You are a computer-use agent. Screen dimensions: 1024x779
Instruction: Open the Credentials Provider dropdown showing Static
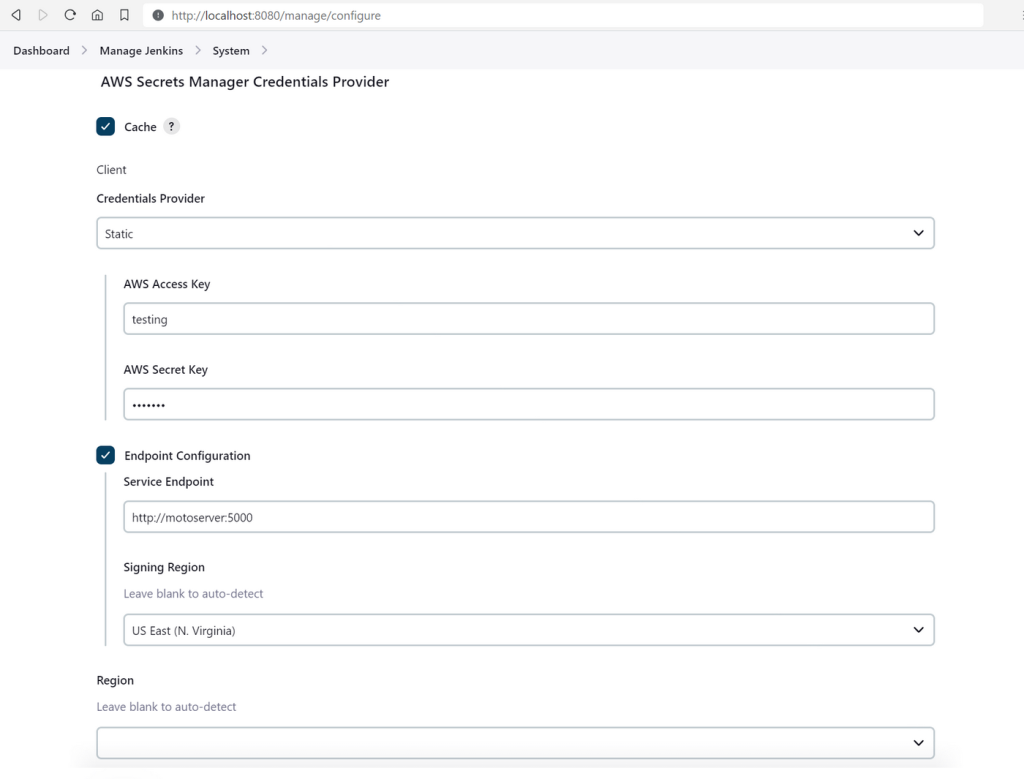coord(515,233)
